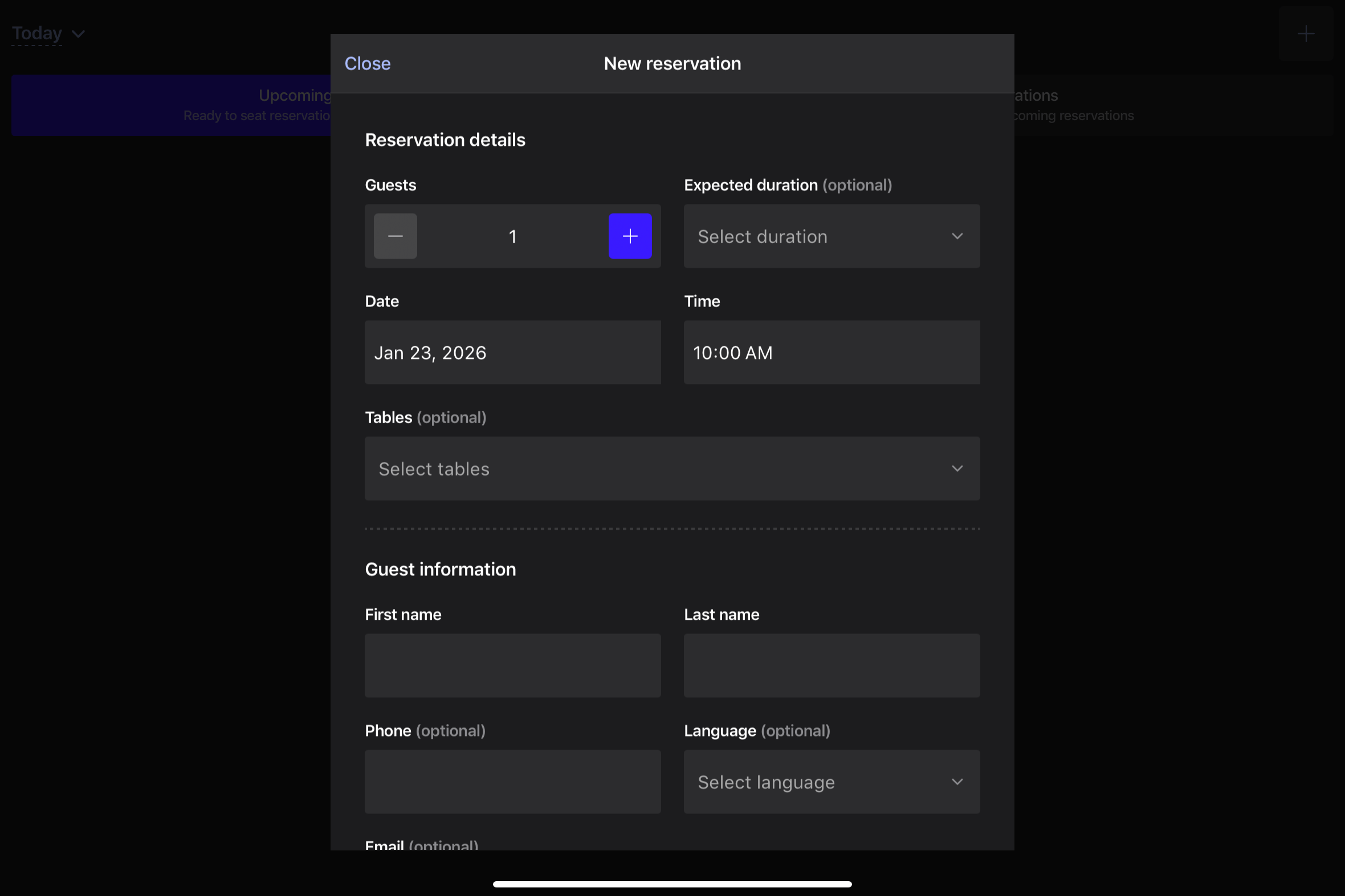Click the Last name input field
The image size is (1345, 896).
coord(830,665)
